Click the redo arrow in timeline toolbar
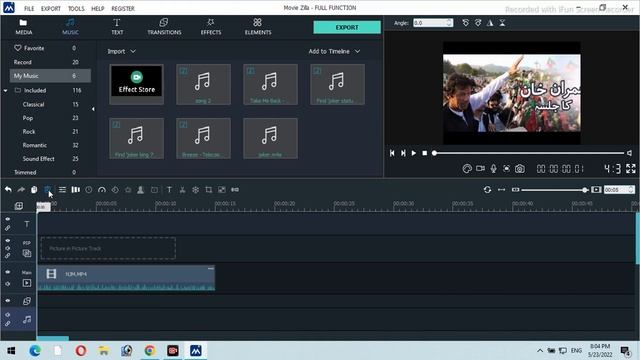Image resolution: width=640 pixels, height=360 pixels. 21,190
